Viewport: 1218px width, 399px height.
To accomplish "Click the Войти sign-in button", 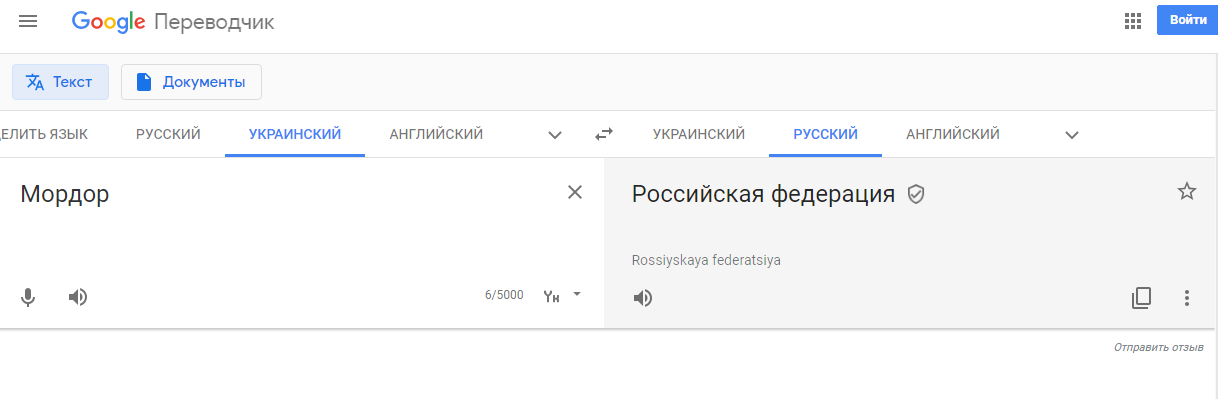I will 1187,20.
